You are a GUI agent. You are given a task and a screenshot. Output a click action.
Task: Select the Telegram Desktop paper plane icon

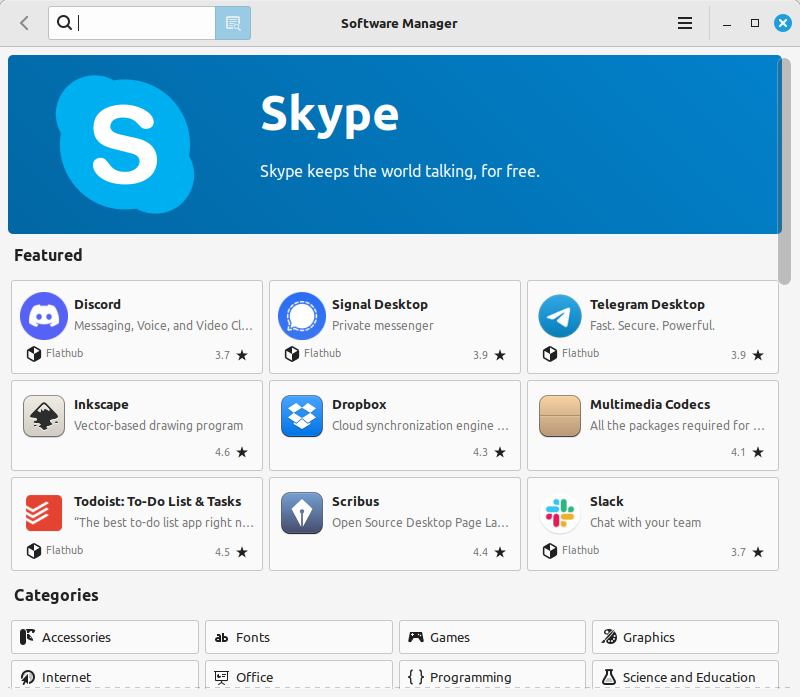click(x=560, y=317)
